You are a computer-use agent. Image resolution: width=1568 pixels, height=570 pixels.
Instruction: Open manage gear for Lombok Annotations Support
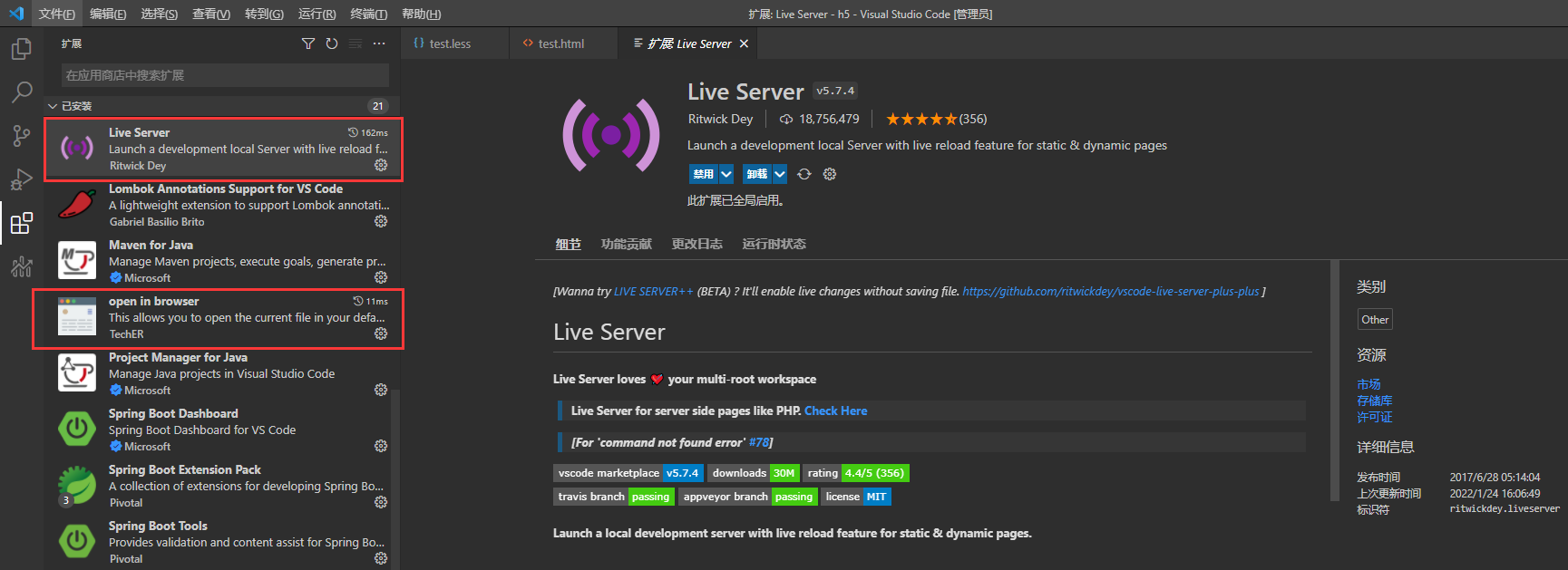[x=381, y=221]
